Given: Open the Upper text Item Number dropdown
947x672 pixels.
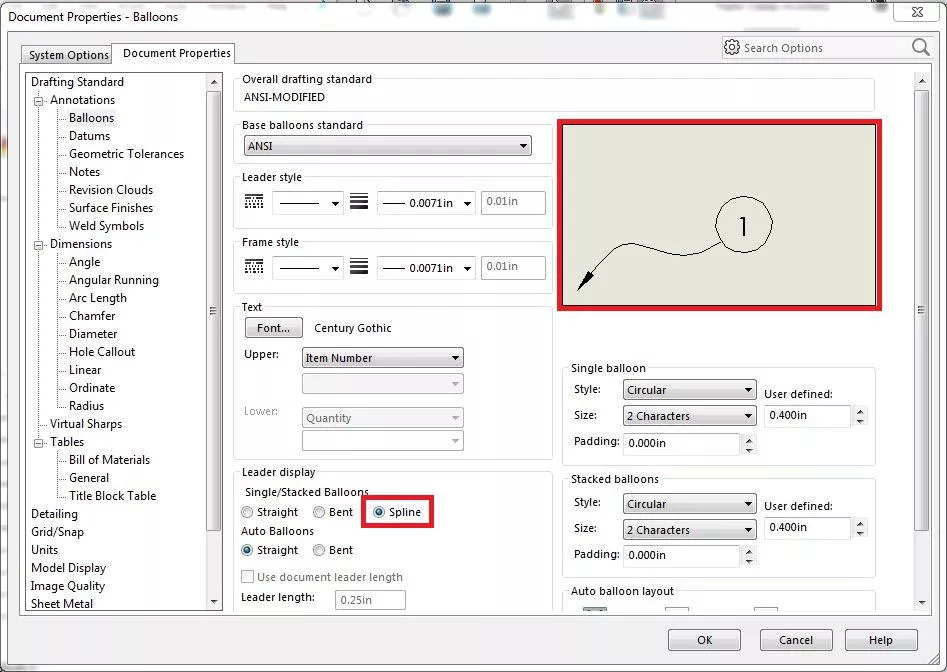Looking at the screenshot, I should [382, 357].
